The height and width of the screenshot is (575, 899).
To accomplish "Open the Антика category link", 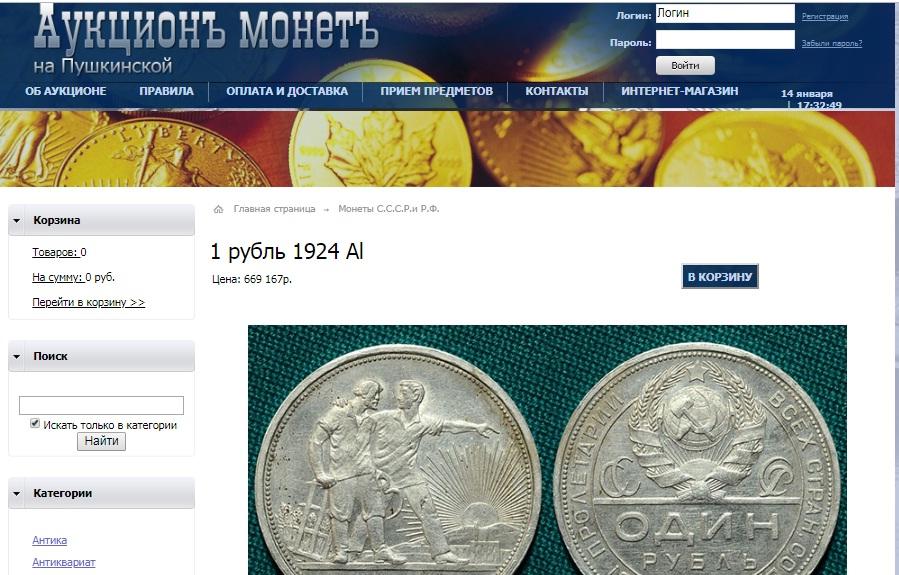I will coord(49,540).
